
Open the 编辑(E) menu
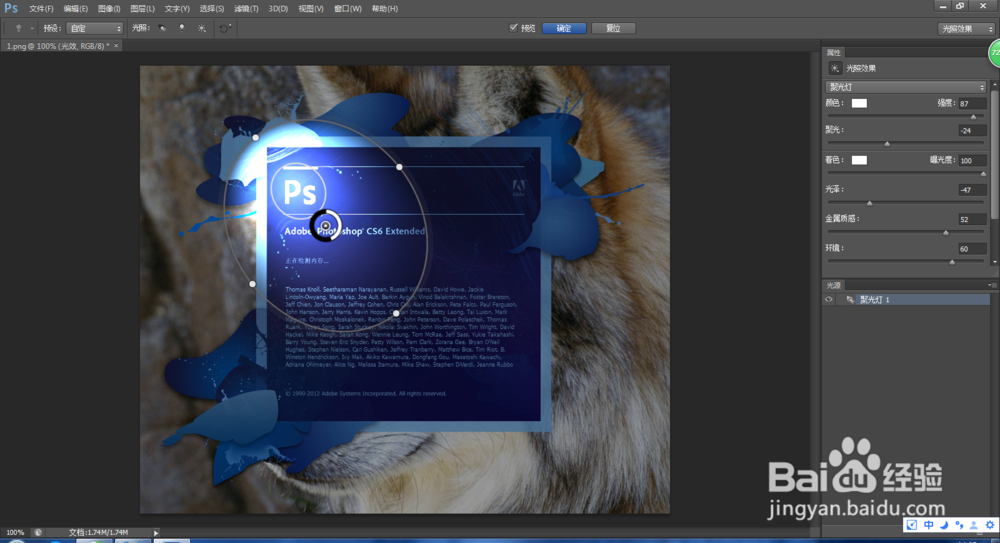(75, 9)
